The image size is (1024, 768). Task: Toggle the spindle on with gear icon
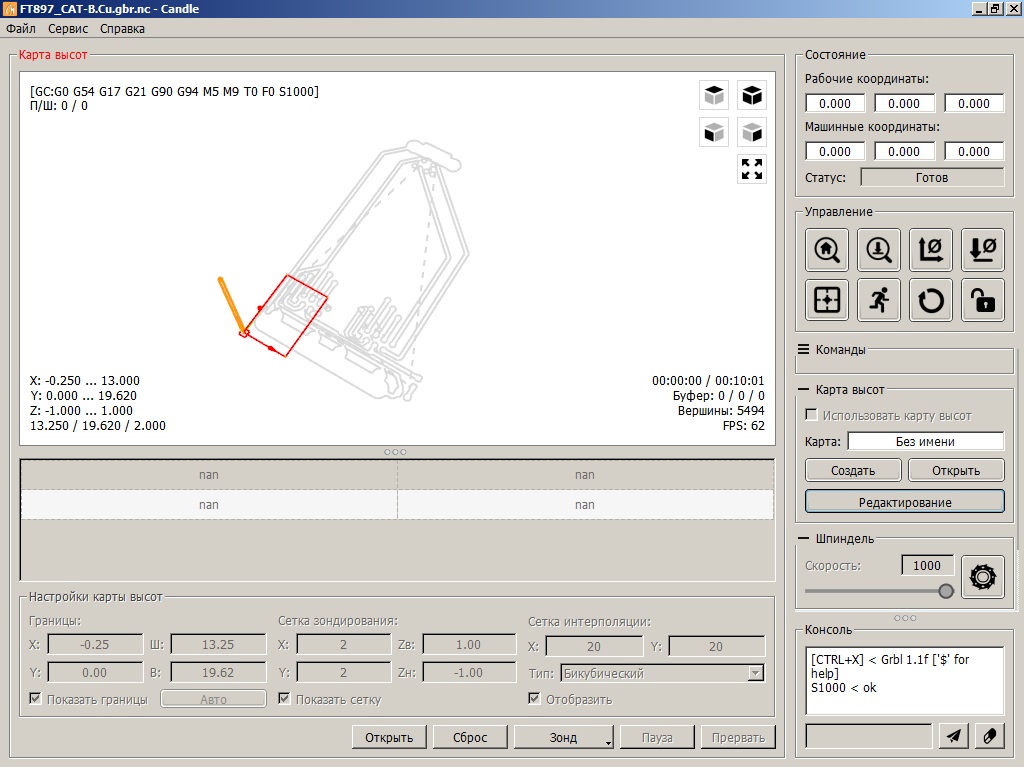coord(983,577)
